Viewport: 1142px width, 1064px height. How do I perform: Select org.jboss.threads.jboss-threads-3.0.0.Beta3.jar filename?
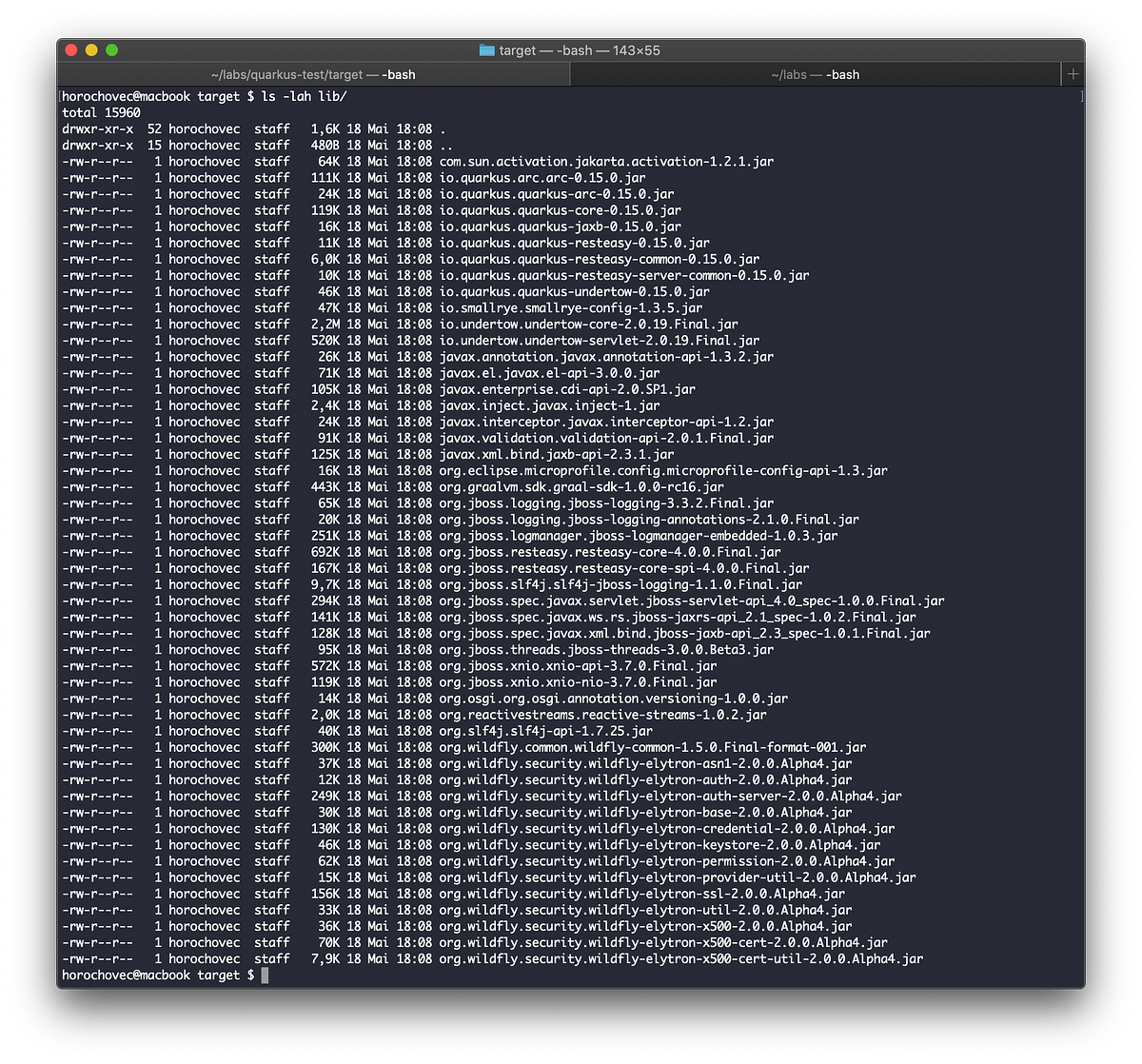pyautogui.click(x=606, y=650)
